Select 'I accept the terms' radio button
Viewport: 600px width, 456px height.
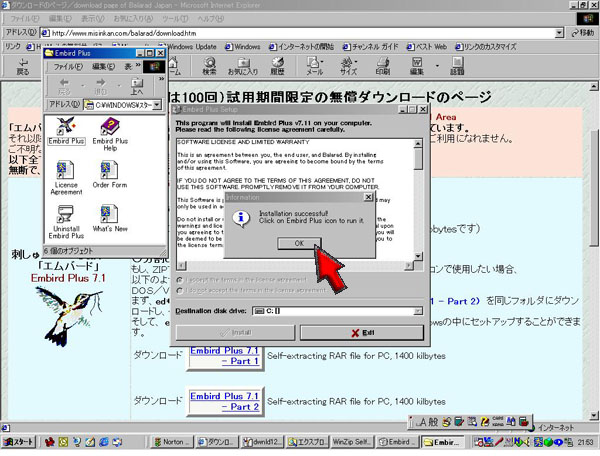pos(179,280)
